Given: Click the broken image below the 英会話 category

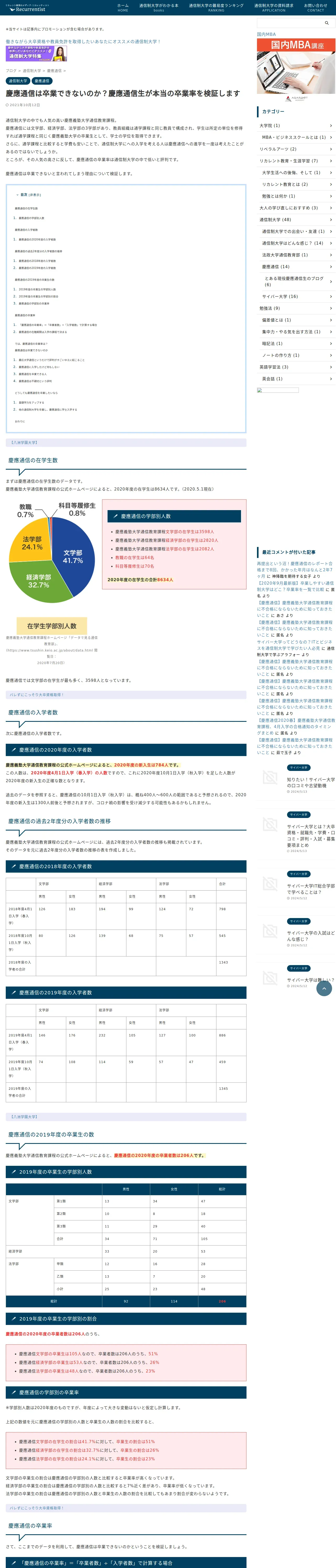Looking at the screenshot, I should click(278, 390).
